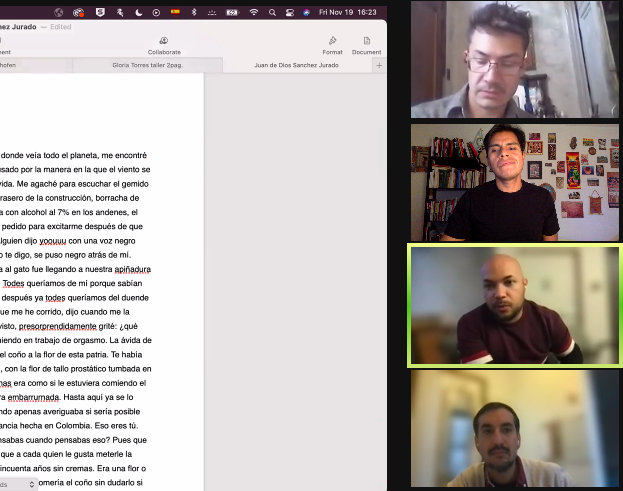Screen dimensions: 623x491
Task: Open the Document settings panel
Action: [x=366, y=42]
